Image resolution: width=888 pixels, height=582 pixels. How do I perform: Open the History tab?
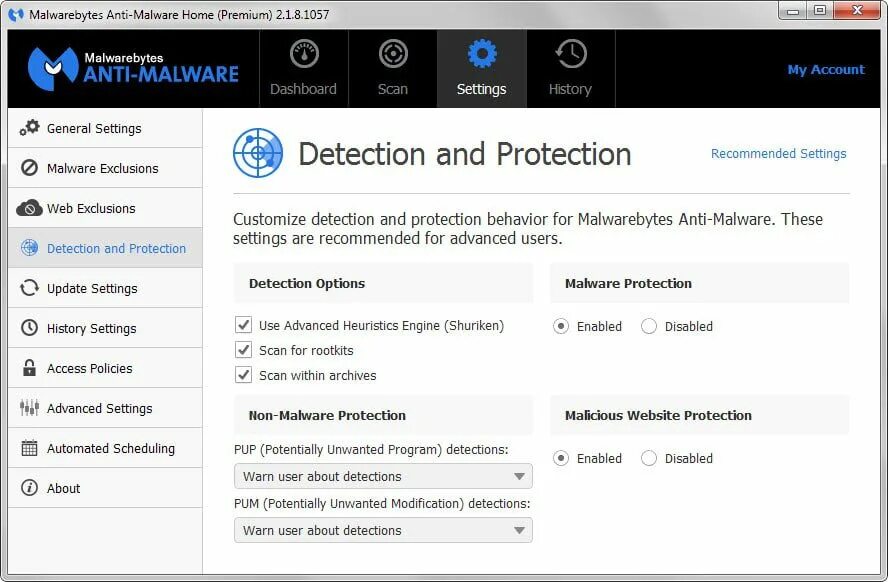[x=570, y=67]
